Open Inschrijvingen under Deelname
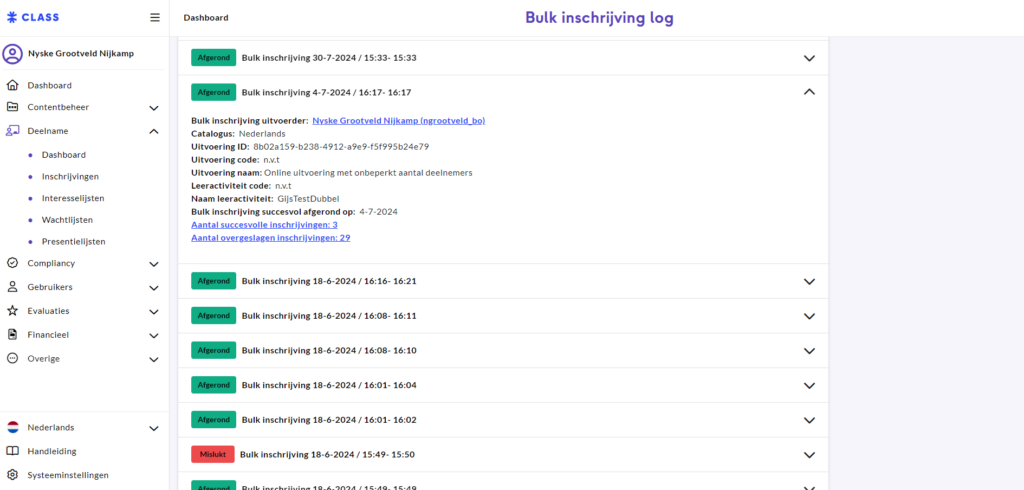Screen dimensions: 1024x490 (70, 177)
